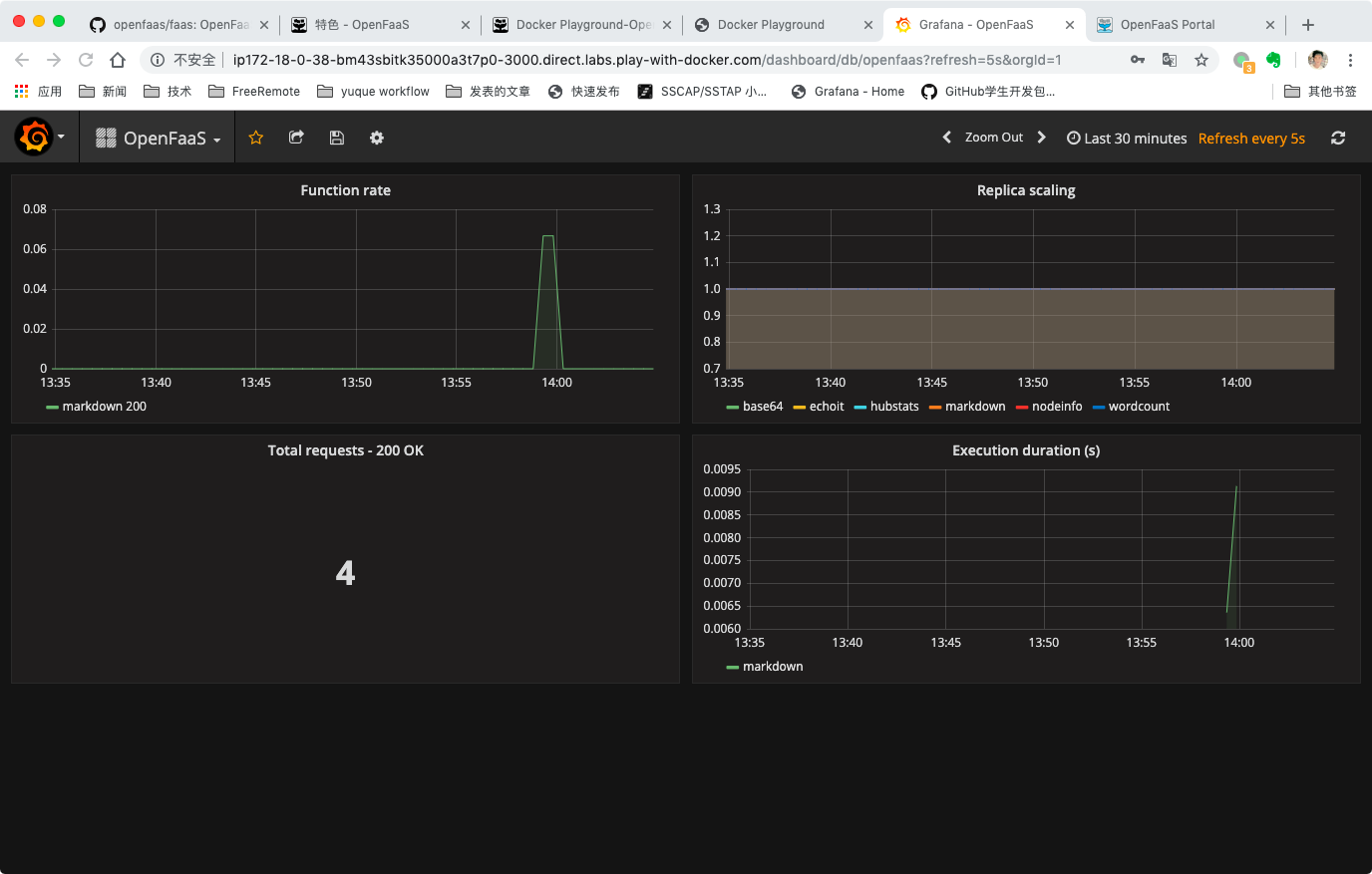Click inside the Replica scaling shaded area
This screenshot has height=874, width=1372.
[x=1030, y=329]
